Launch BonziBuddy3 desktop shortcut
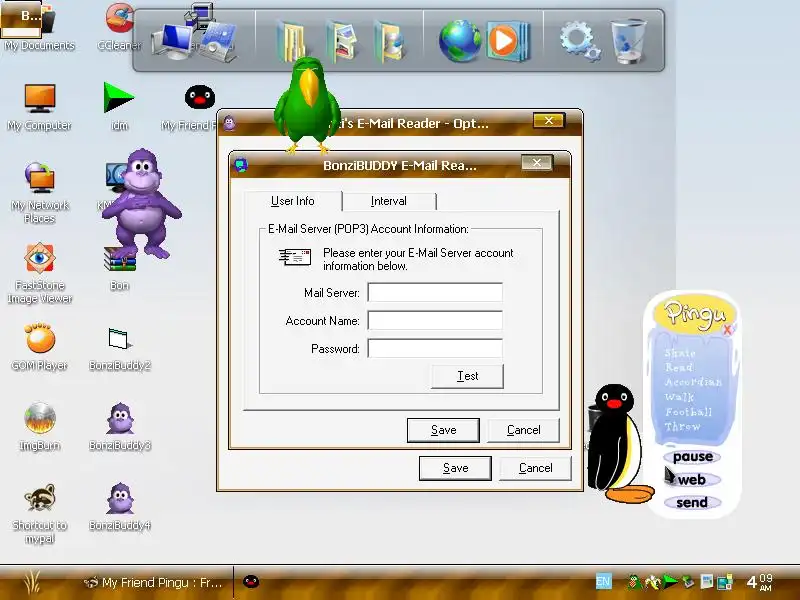The height and width of the screenshot is (600, 800). pos(119,427)
